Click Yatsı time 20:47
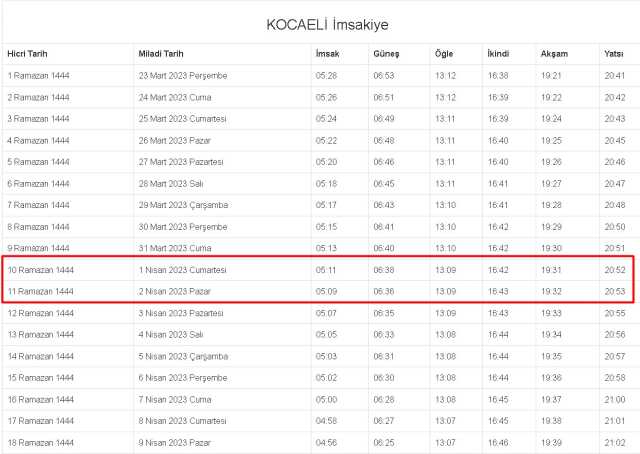Viewport: 640px width, 454px height. coord(615,184)
